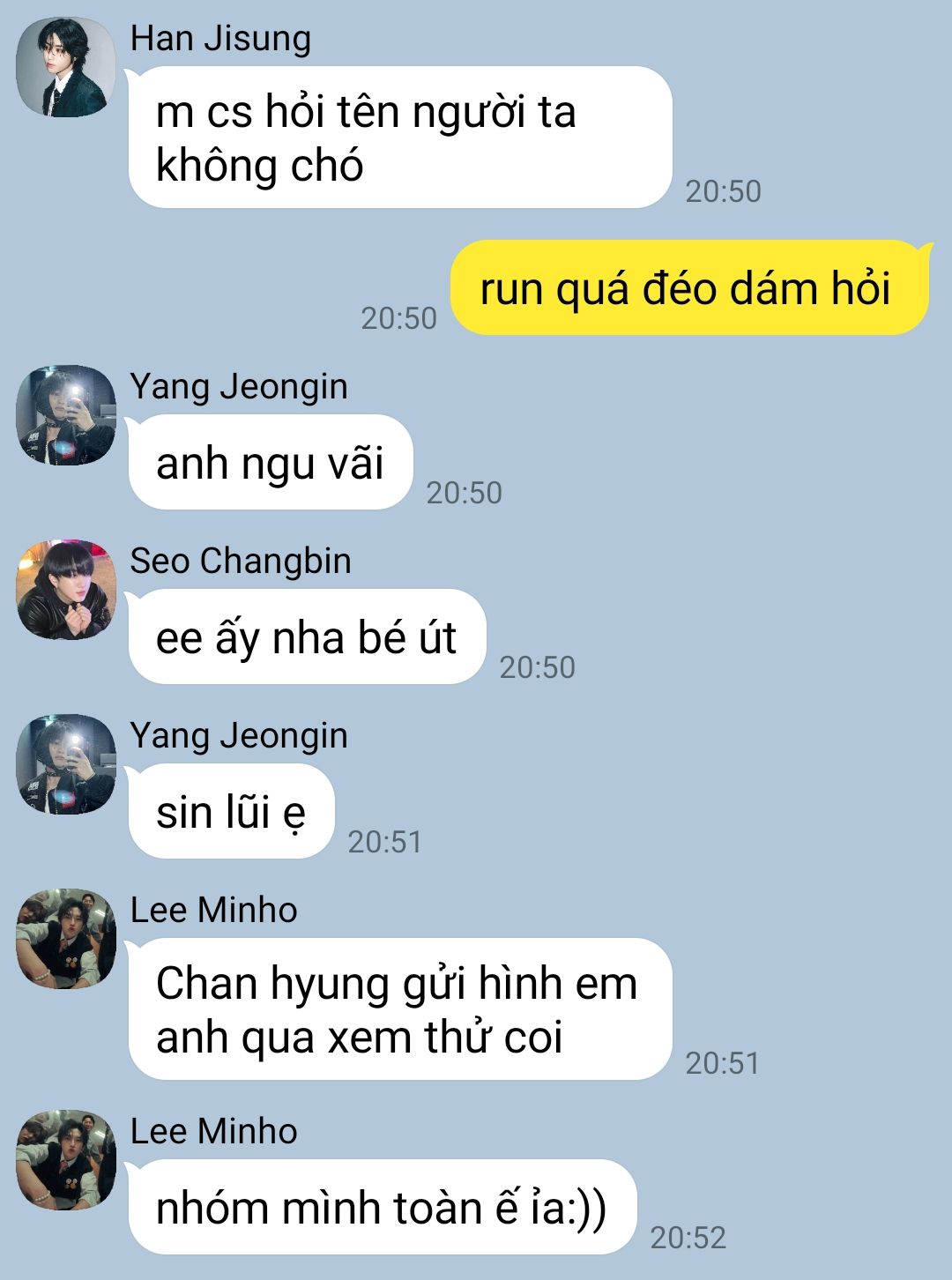This screenshot has height=1280, width=952.
Task: Tap the 'nhóm mình toàn ế ỉa:))' message
Action: click(x=383, y=1208)
